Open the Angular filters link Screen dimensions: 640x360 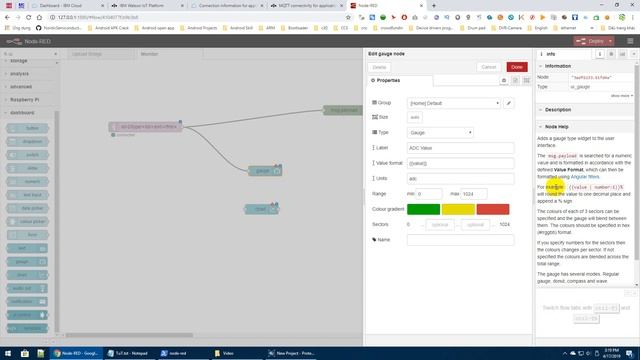point(584,177)
